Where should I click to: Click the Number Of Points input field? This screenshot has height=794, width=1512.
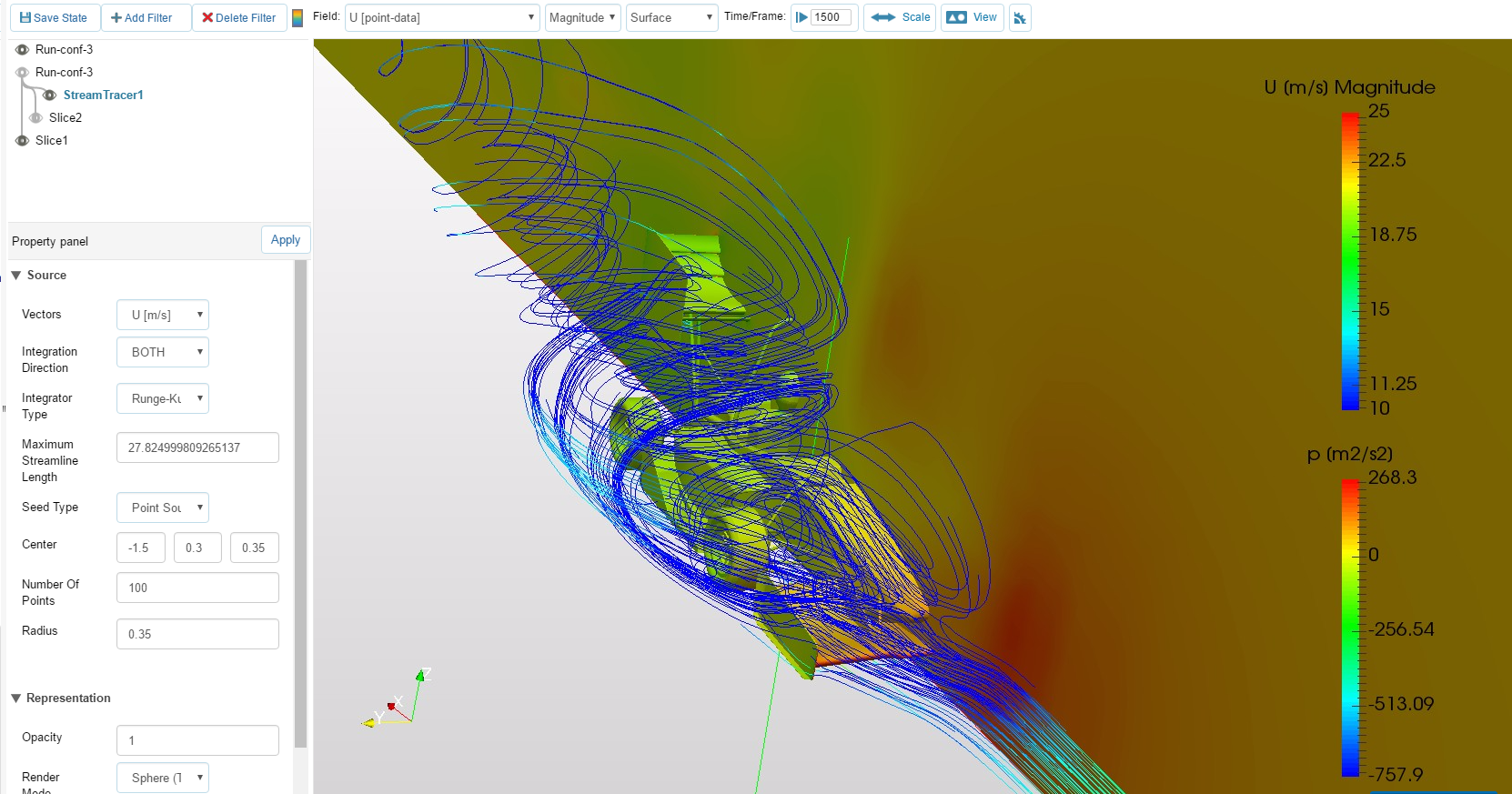tap(197, 588)
